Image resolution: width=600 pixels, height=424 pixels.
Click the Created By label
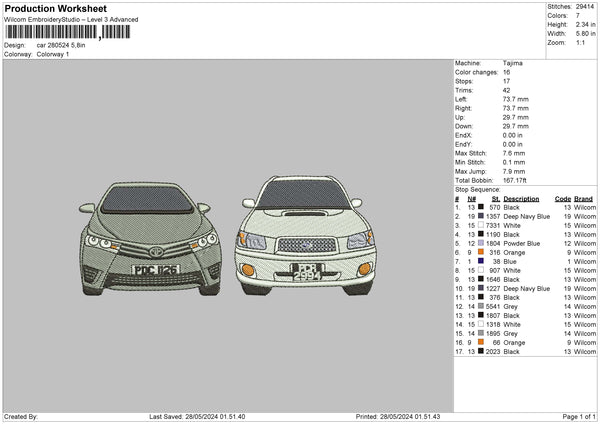coord(21,416)
